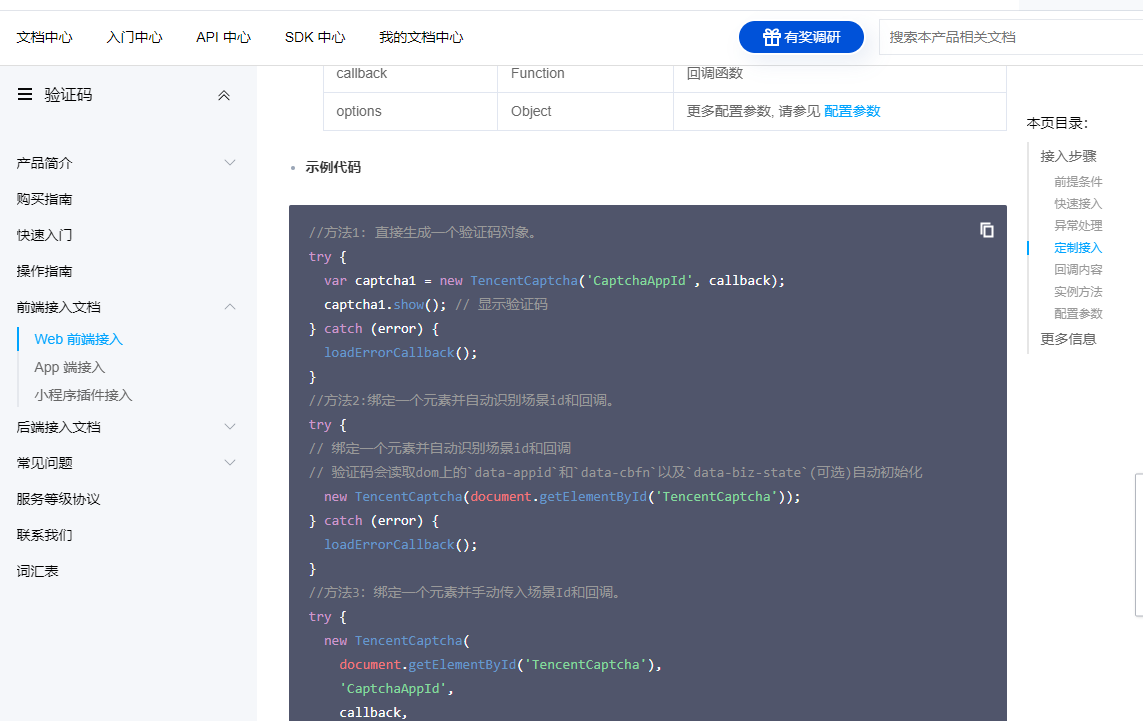The height and width of the screenshot is (721, 1143).
Task: Collapse the 验证码 sidebar with double-chevron
Action: coord(224,96)
